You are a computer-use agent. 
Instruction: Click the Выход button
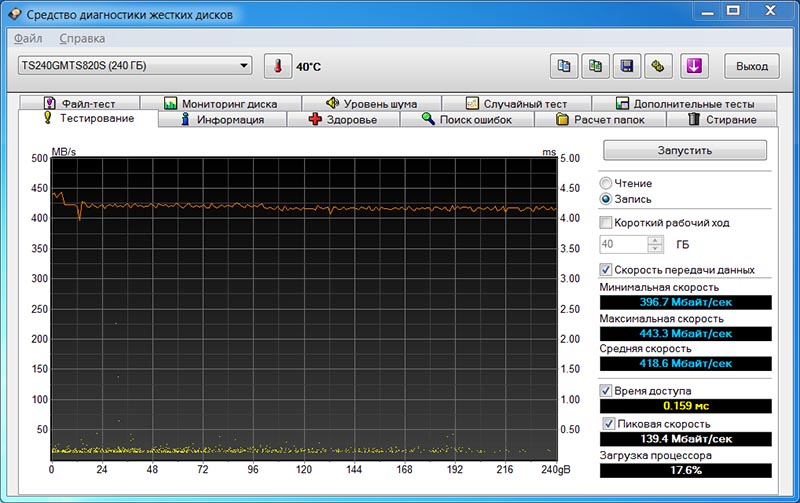[752, 66]
